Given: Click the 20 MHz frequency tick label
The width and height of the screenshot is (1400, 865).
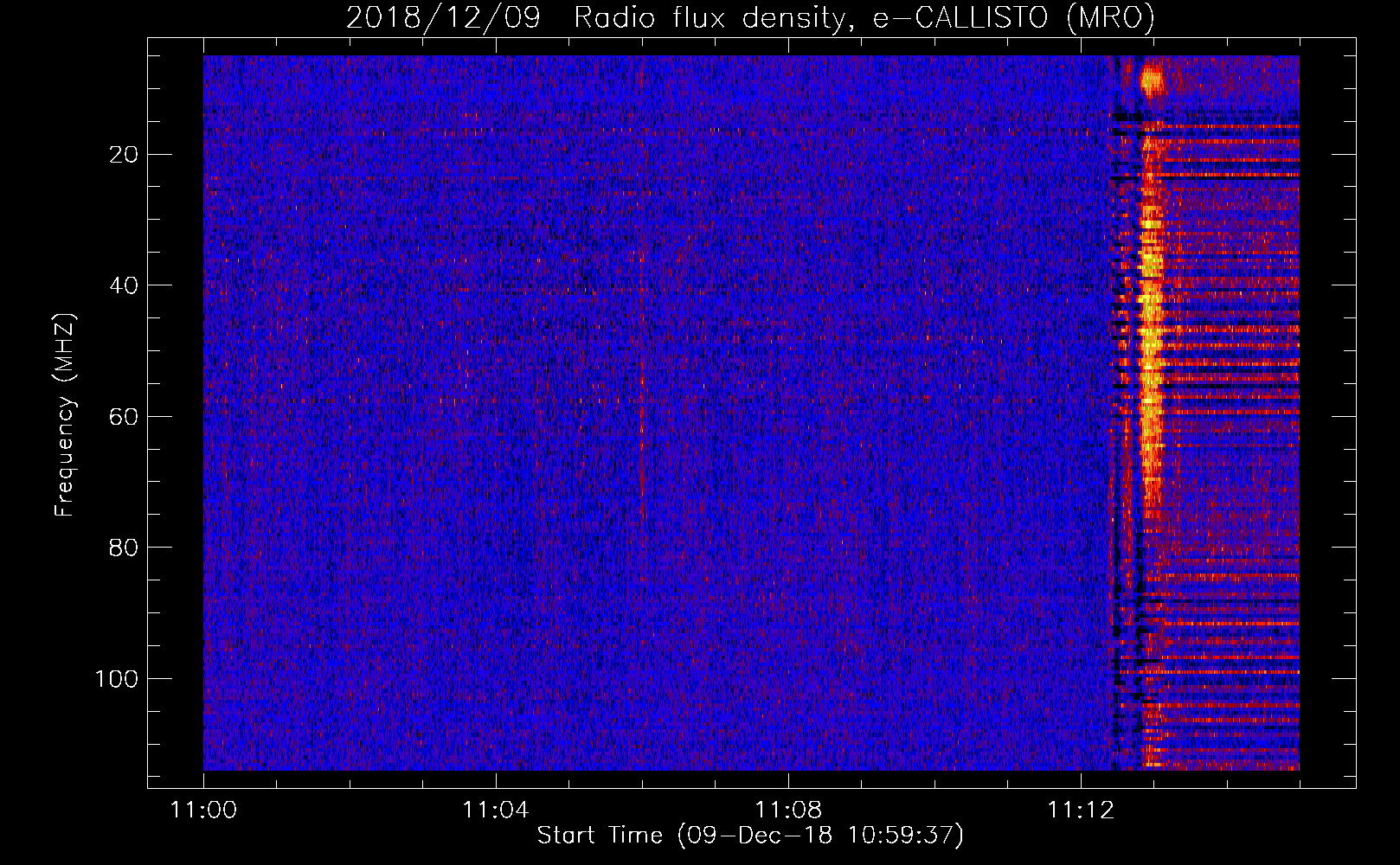Looking at the screenshot, I should [x=124, y=155].
